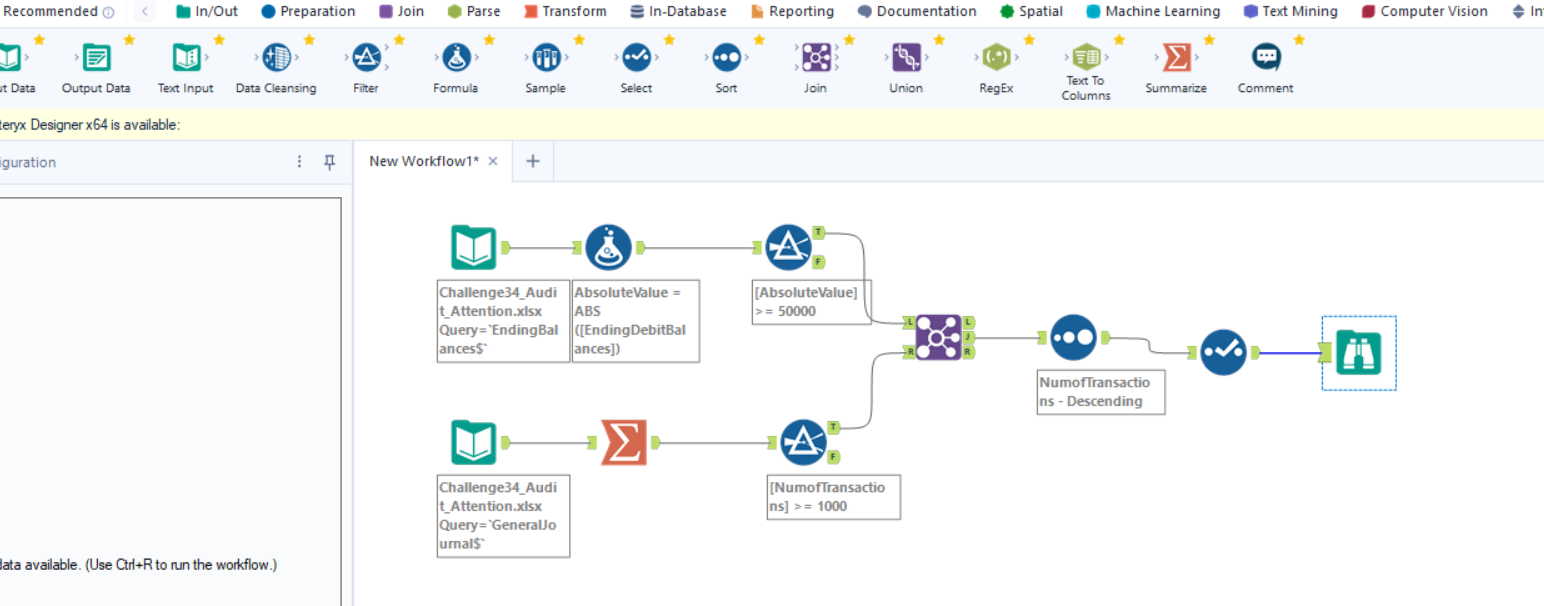The height and width of the screenshot is (606, 1544).
Task: Open the Configuration panel options menu
Action: click(x=299, y=162)
